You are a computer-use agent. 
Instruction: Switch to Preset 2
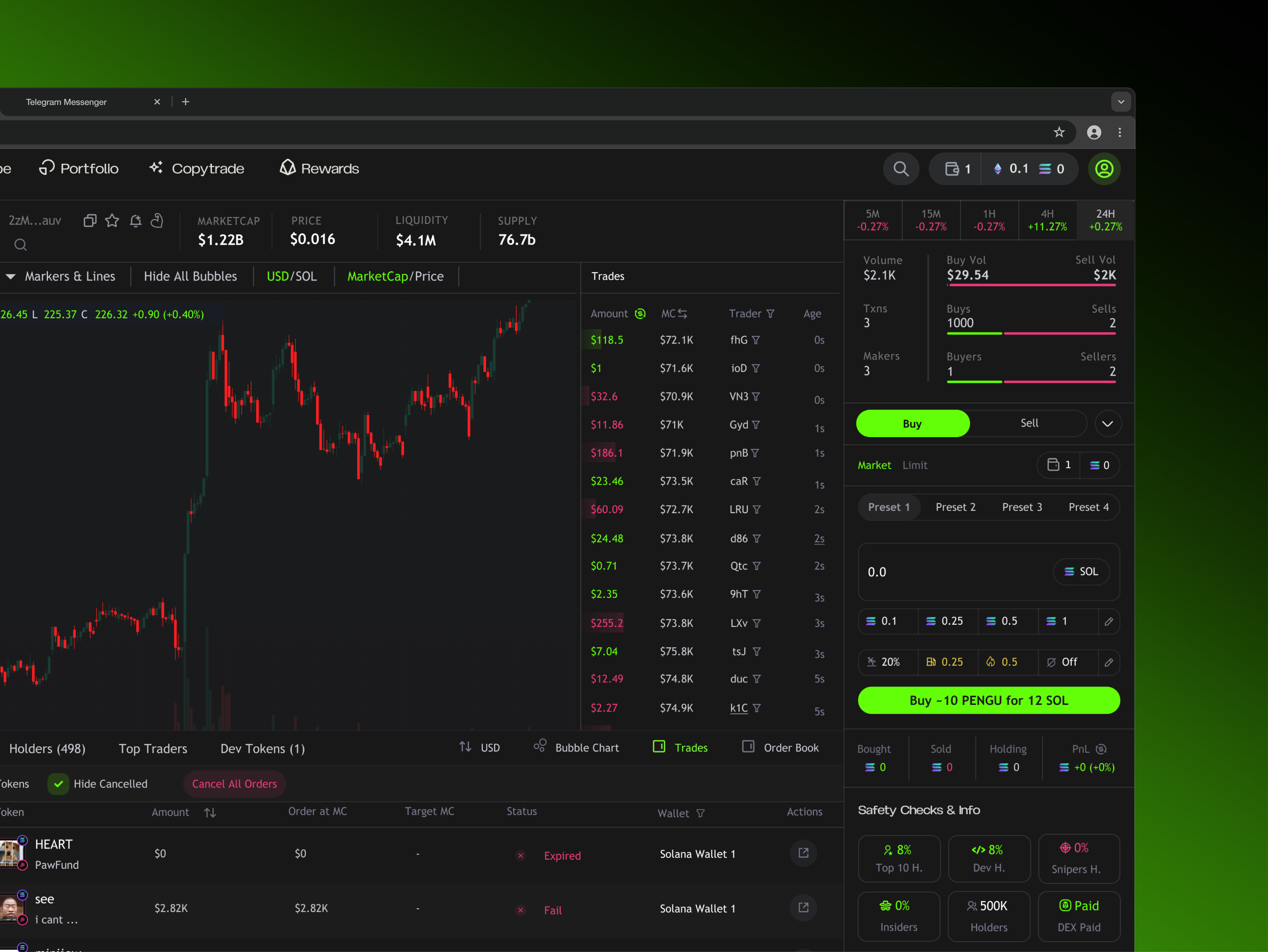(x=955, y=507)
